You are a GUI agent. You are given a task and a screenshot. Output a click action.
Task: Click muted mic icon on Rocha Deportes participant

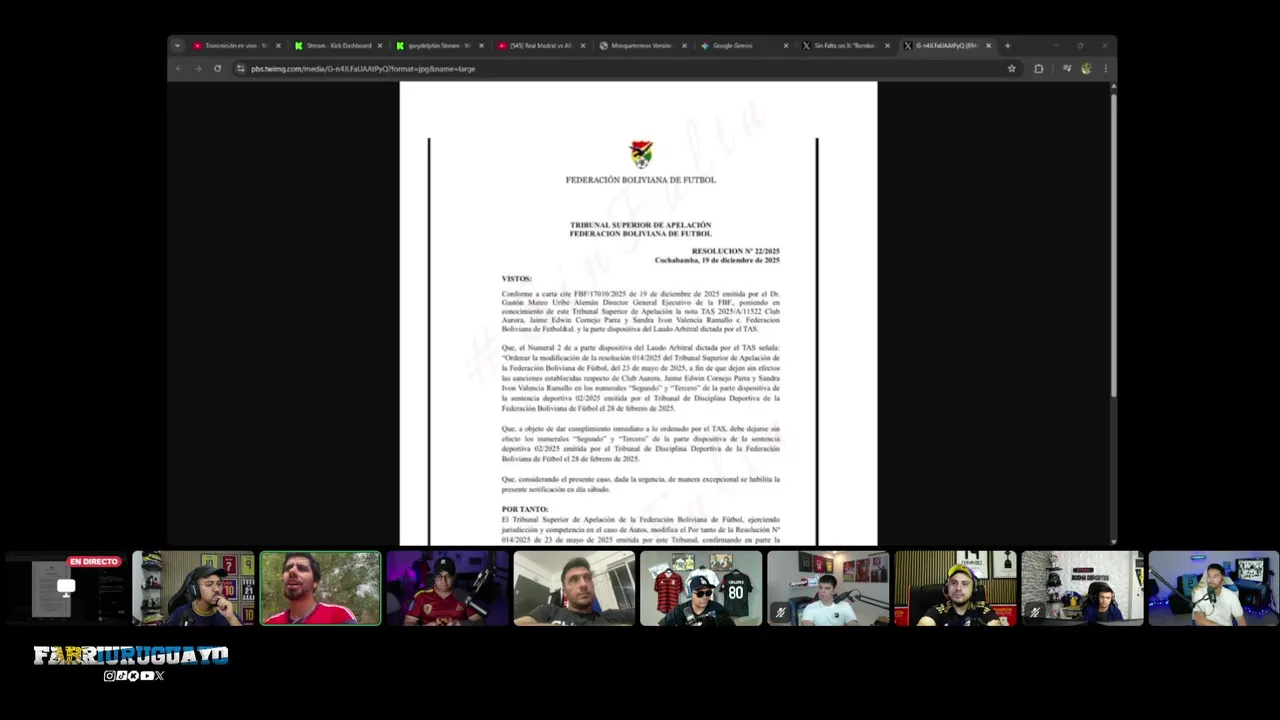click(x=1034, y=612)
